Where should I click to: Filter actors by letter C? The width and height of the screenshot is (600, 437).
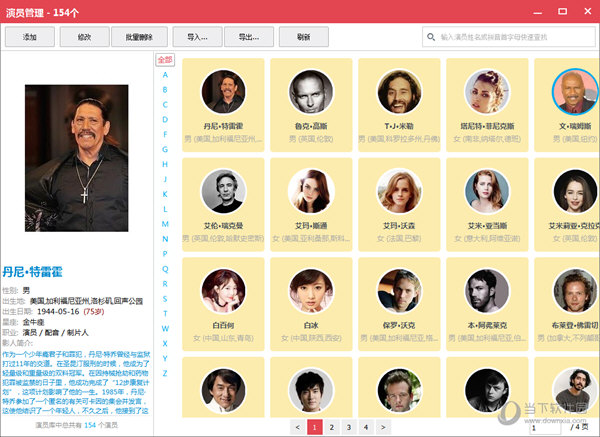(x=165, y=104)
